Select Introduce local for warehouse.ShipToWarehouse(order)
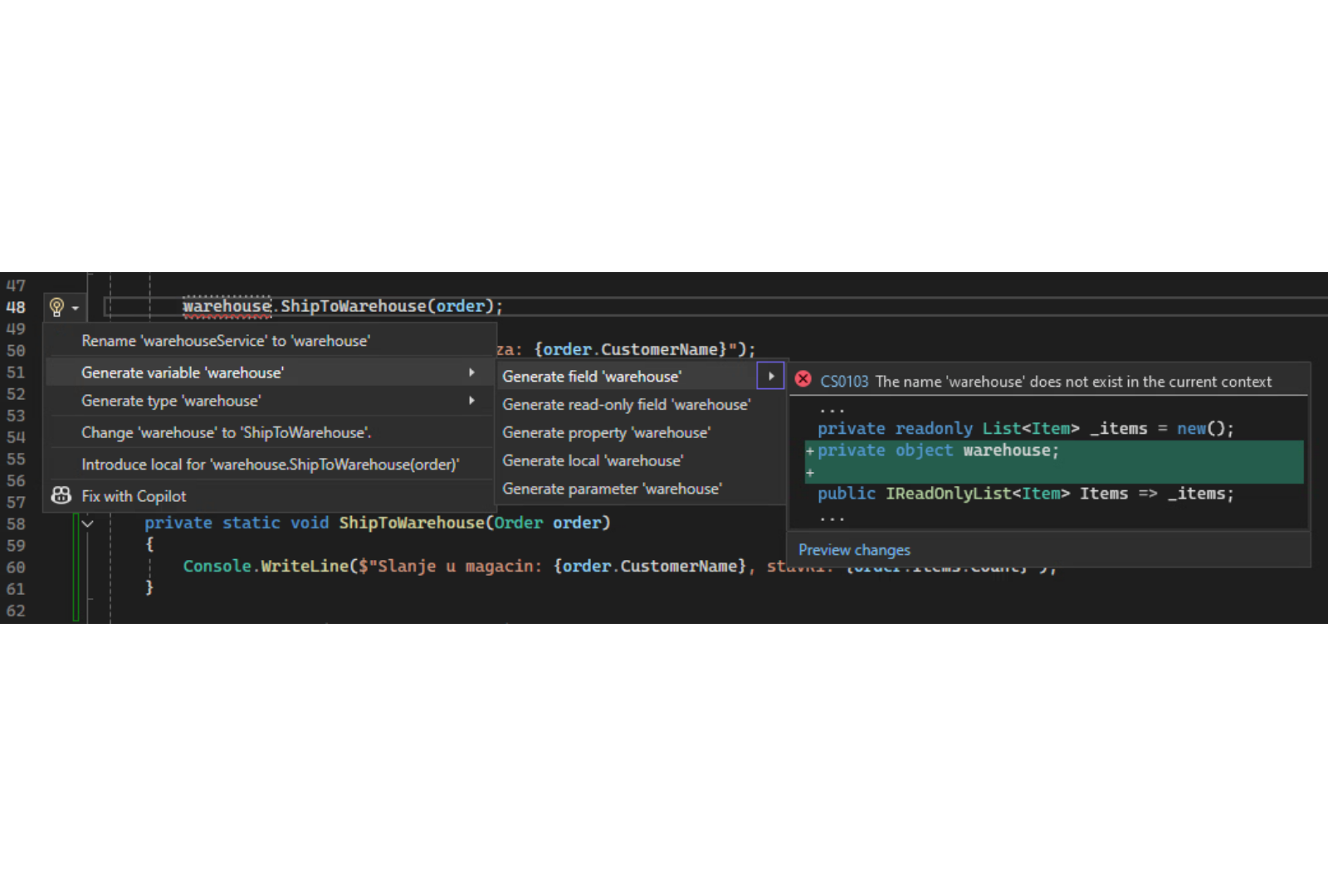 pos(270,465)
